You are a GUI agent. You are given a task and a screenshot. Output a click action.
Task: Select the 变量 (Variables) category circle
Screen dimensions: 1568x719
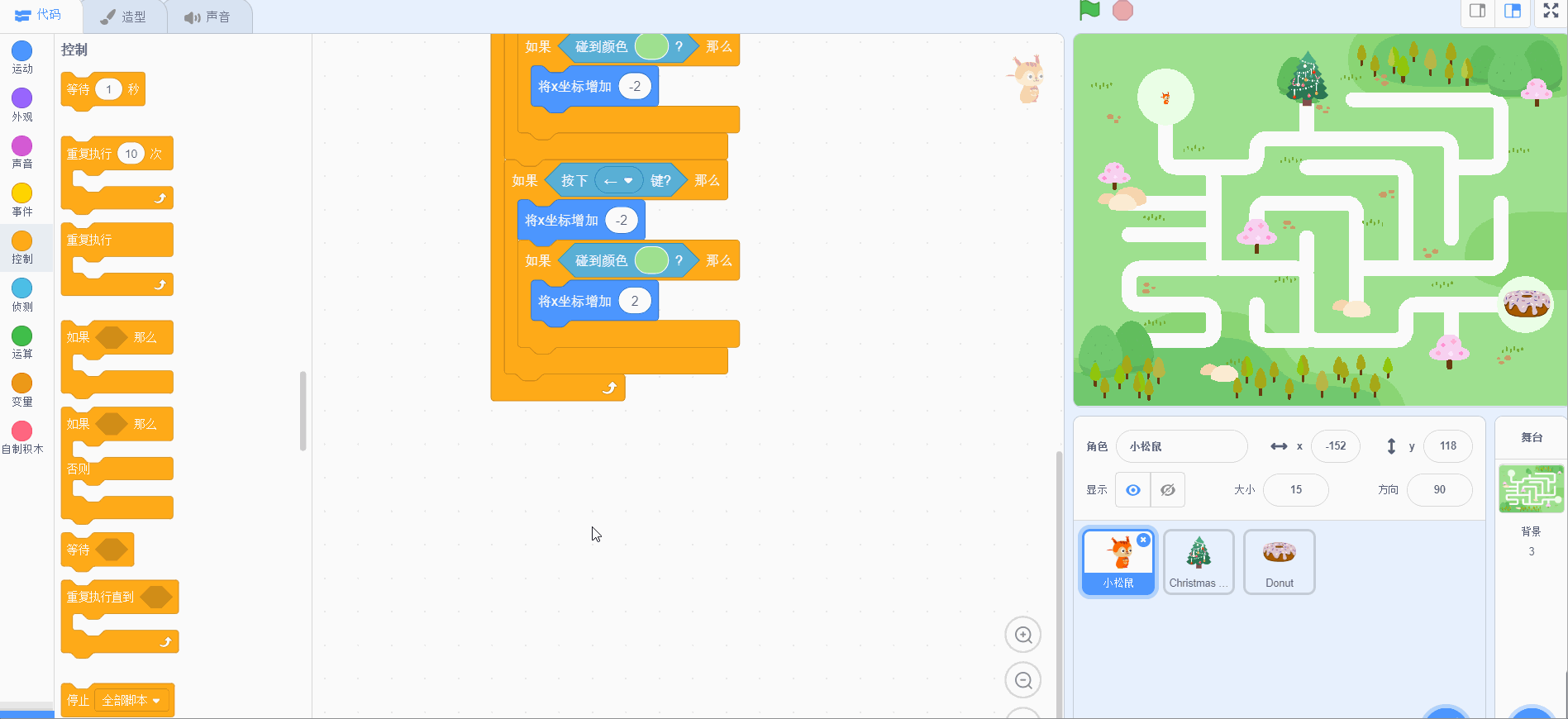click(x=22, y=383)
